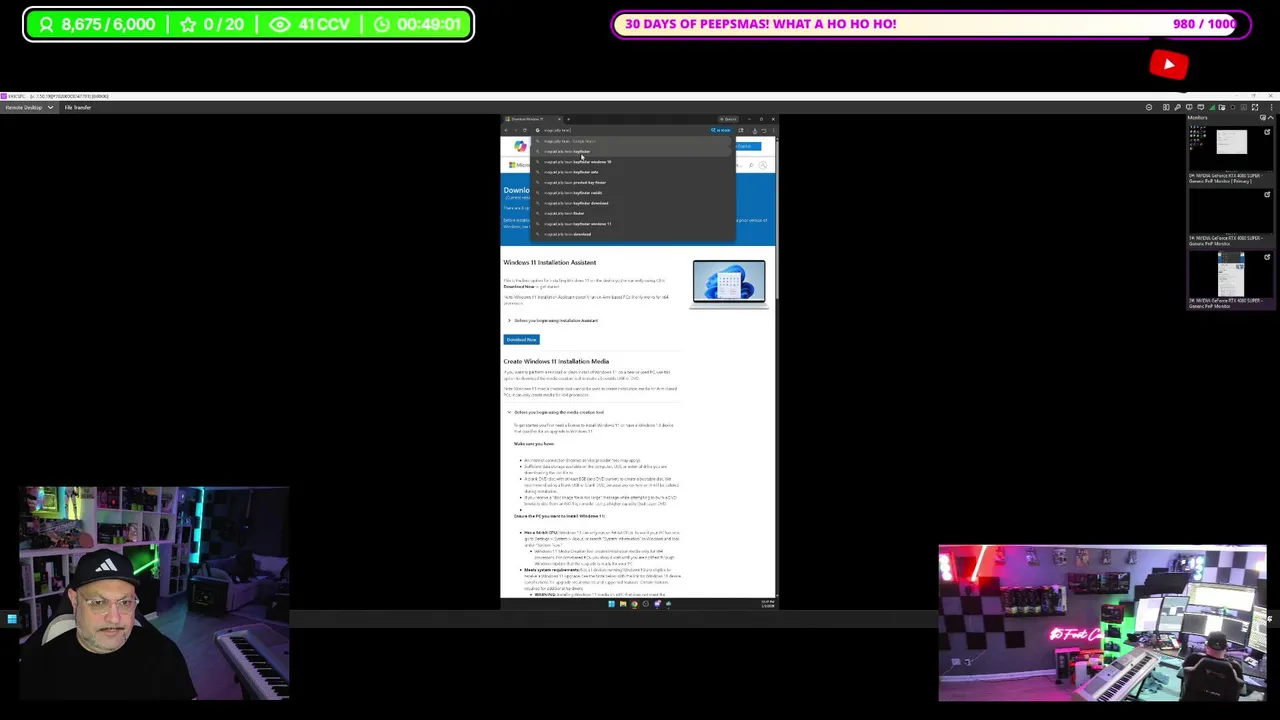Click the remote taskbar clock
1280x720 pixels.
pos(768,604)
